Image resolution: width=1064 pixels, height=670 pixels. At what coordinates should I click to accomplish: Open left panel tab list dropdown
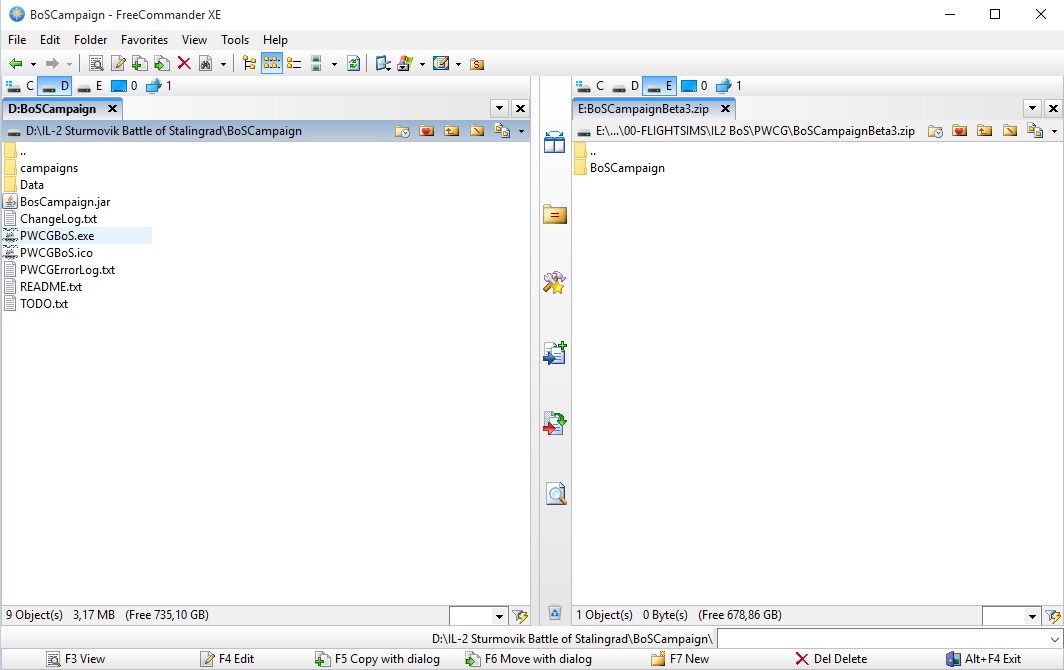[499, 109]
